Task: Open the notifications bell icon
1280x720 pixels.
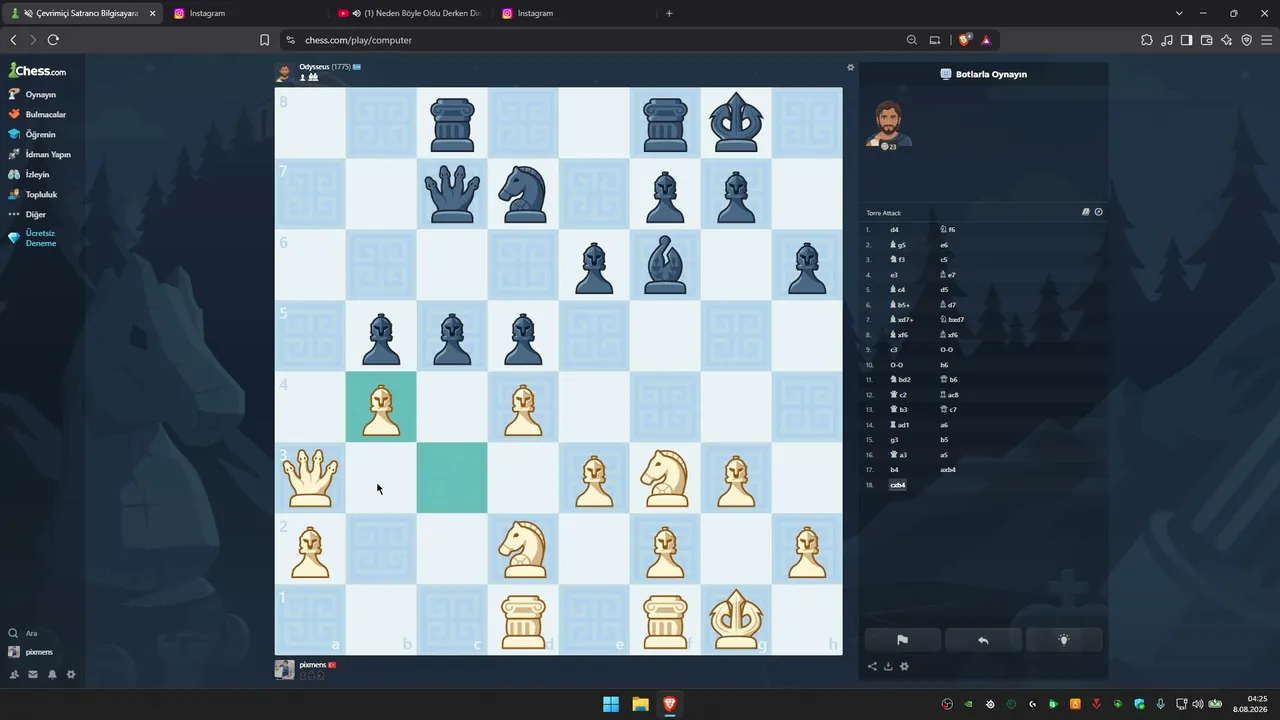Action: 52,674
